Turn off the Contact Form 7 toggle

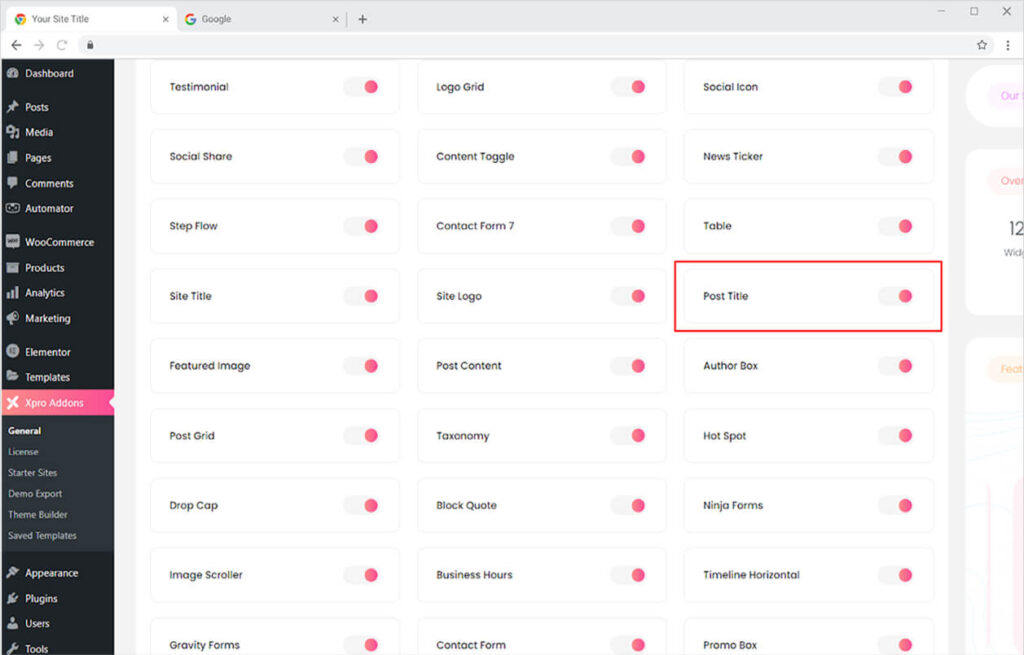[628, 226]
